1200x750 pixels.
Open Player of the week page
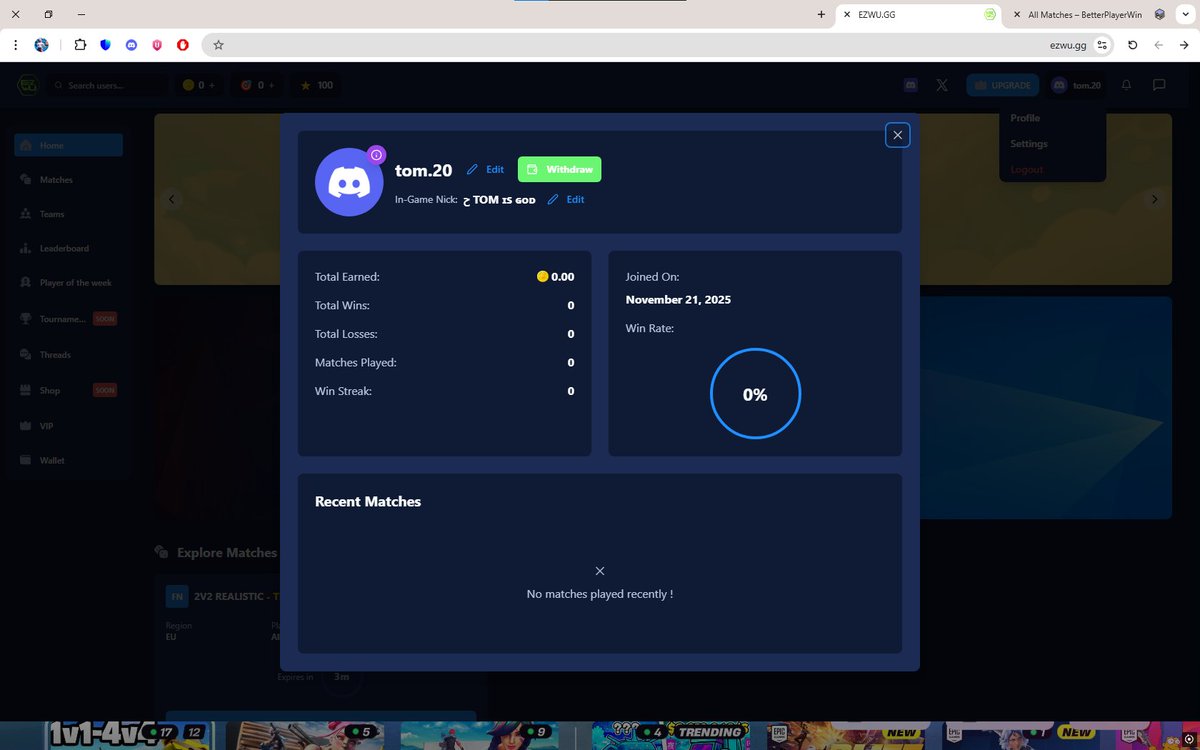point(68,283)
